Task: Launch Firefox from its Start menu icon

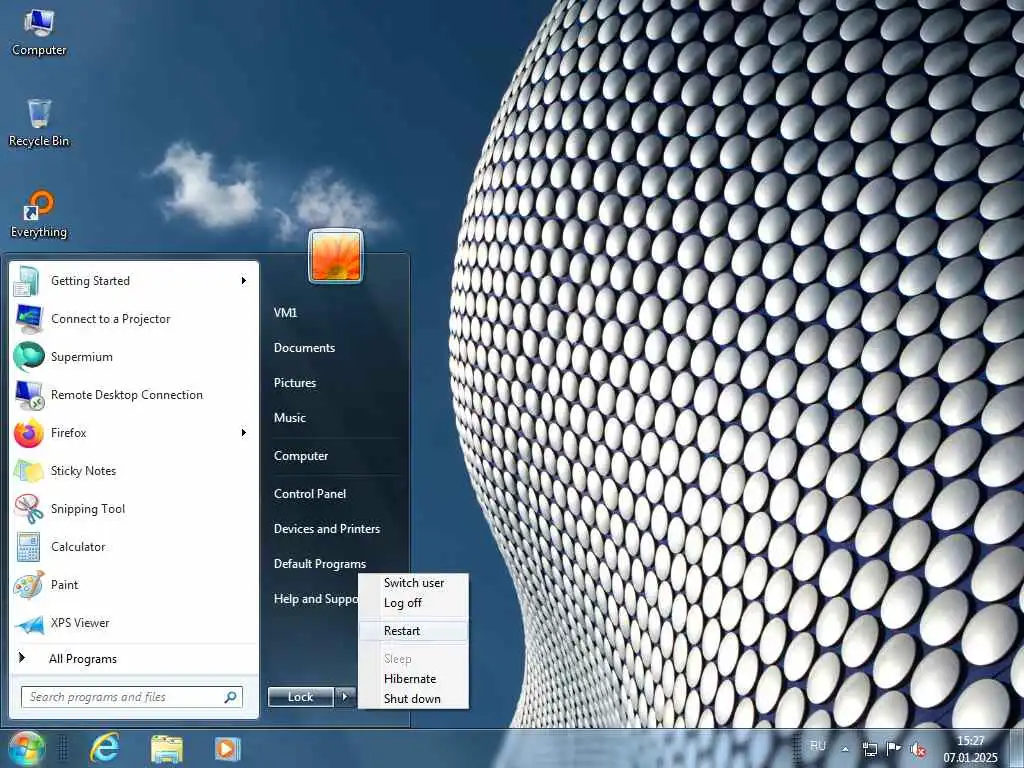Action: (28, 432)
